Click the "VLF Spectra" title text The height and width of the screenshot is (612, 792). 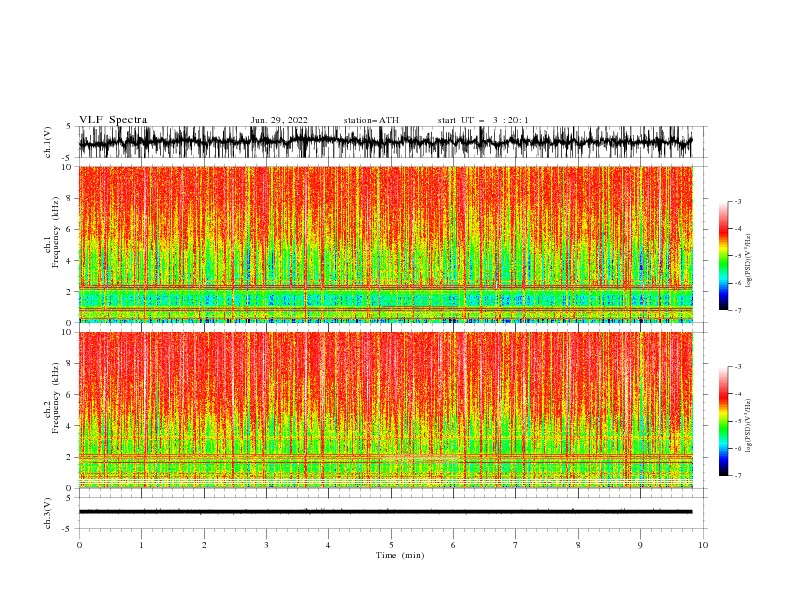click(113, 120)
